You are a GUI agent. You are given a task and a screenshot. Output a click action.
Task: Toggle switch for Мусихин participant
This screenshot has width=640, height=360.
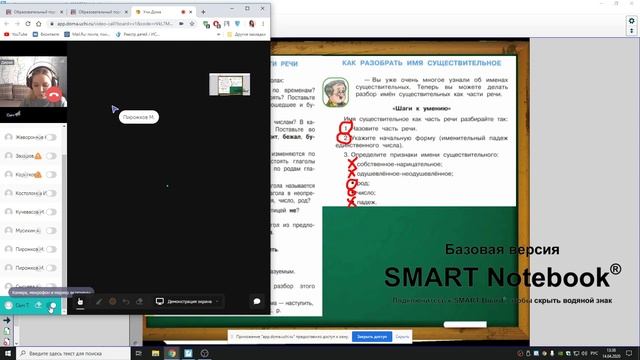51,231
